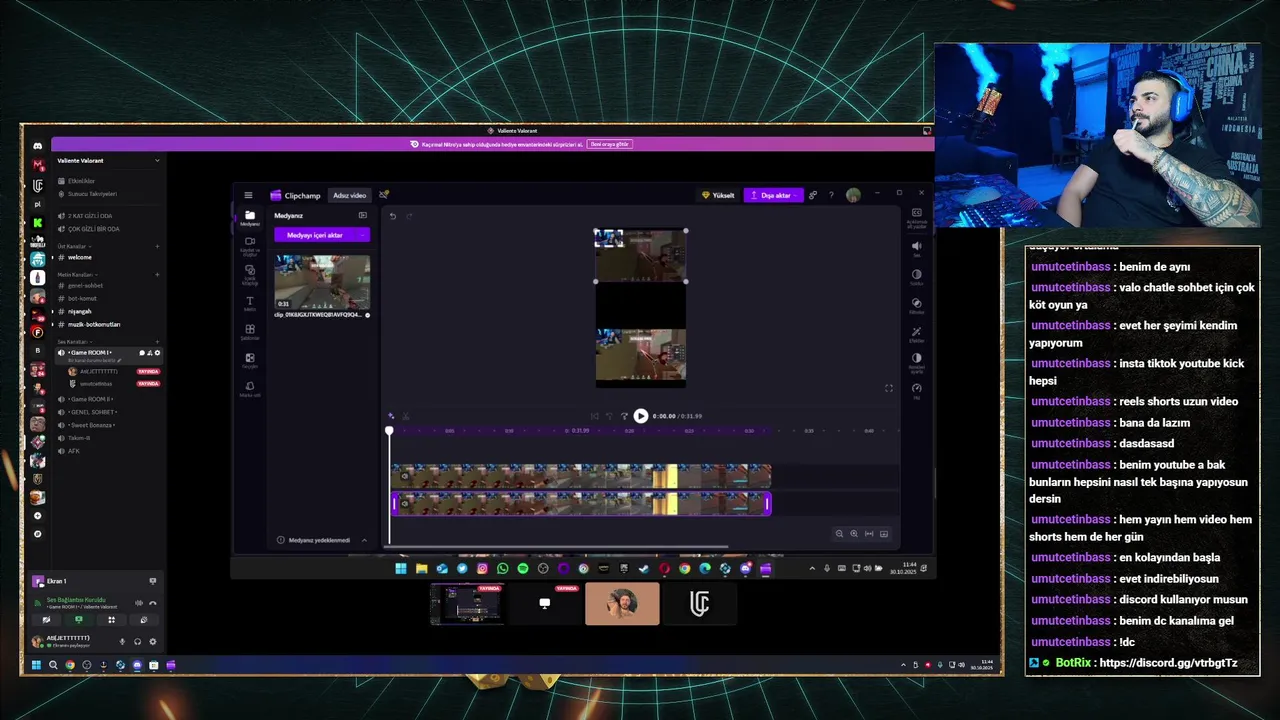Disconnect from Discord voice channel
The height and width of the screenshot is (720, 1280).
(x=153, y=603)
